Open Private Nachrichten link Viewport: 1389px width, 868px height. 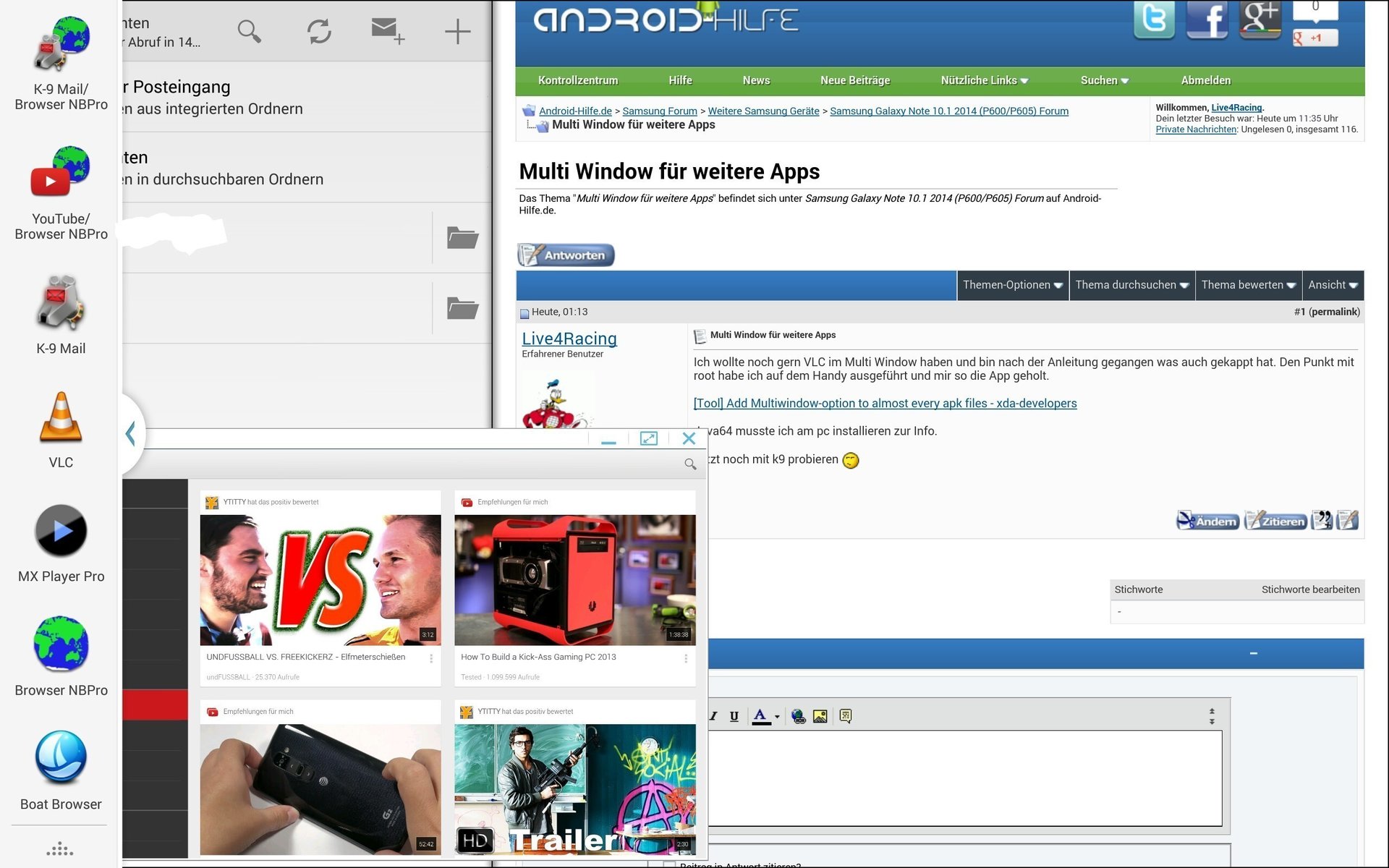pyautogui.click(x=1196, y=129)
